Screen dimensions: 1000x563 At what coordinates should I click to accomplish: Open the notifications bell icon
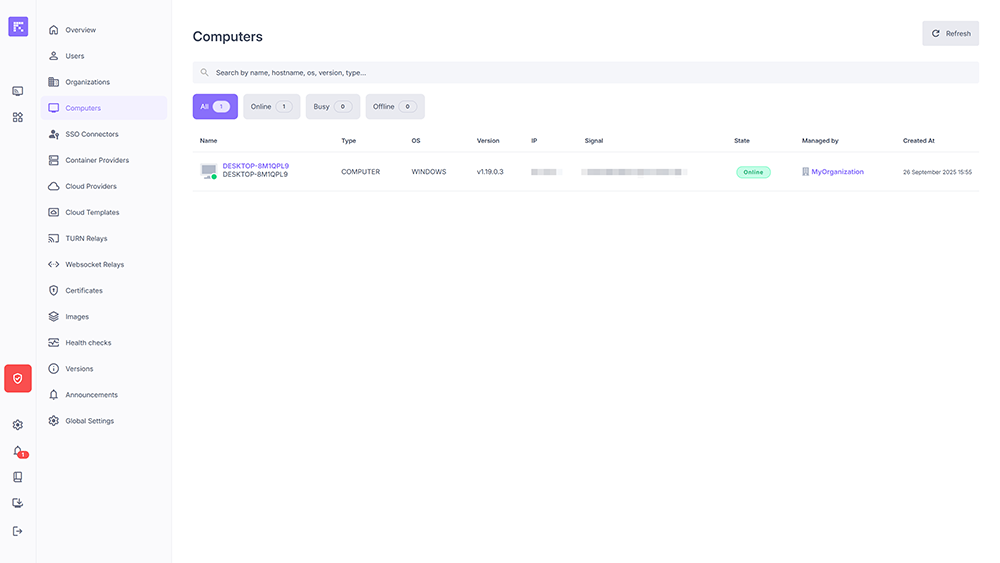(x=18, y=451)
